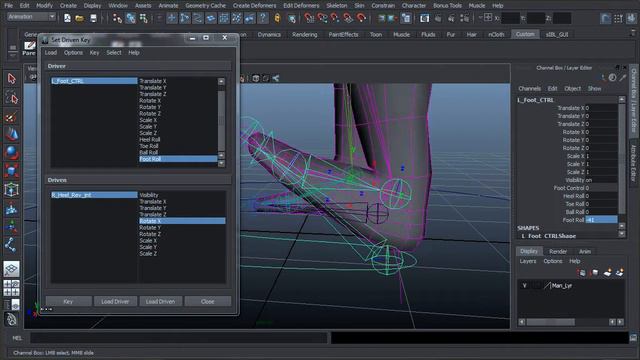Click the Open Scene folder icon

click(80, 18)
